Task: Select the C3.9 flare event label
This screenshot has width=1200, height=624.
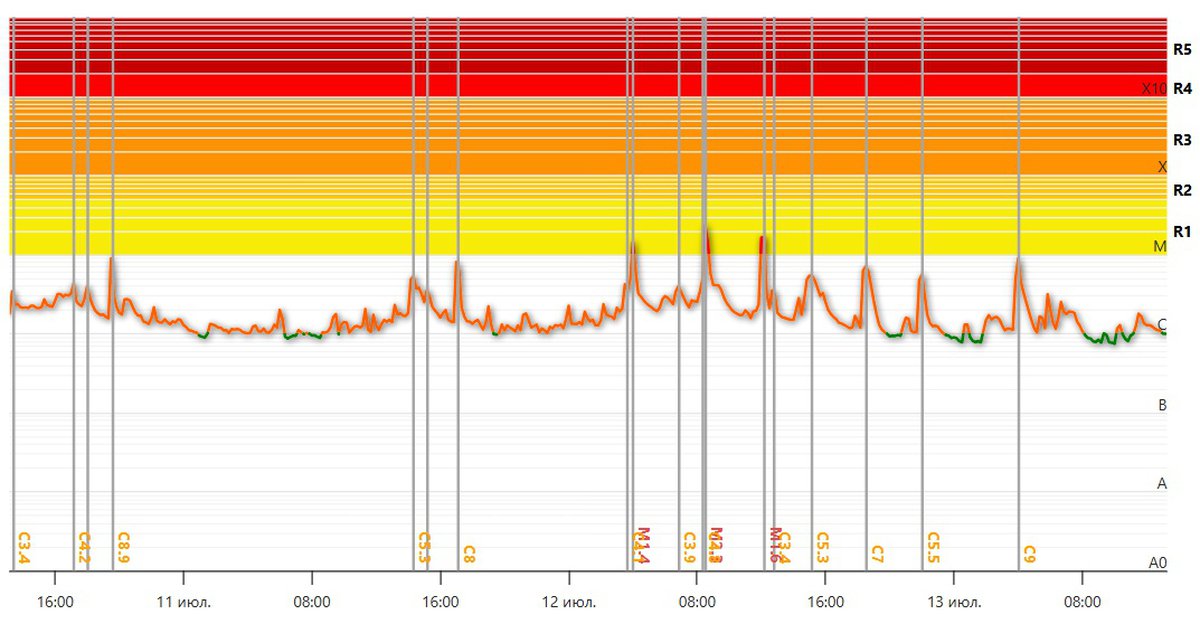Action: (x=689, y=548)
